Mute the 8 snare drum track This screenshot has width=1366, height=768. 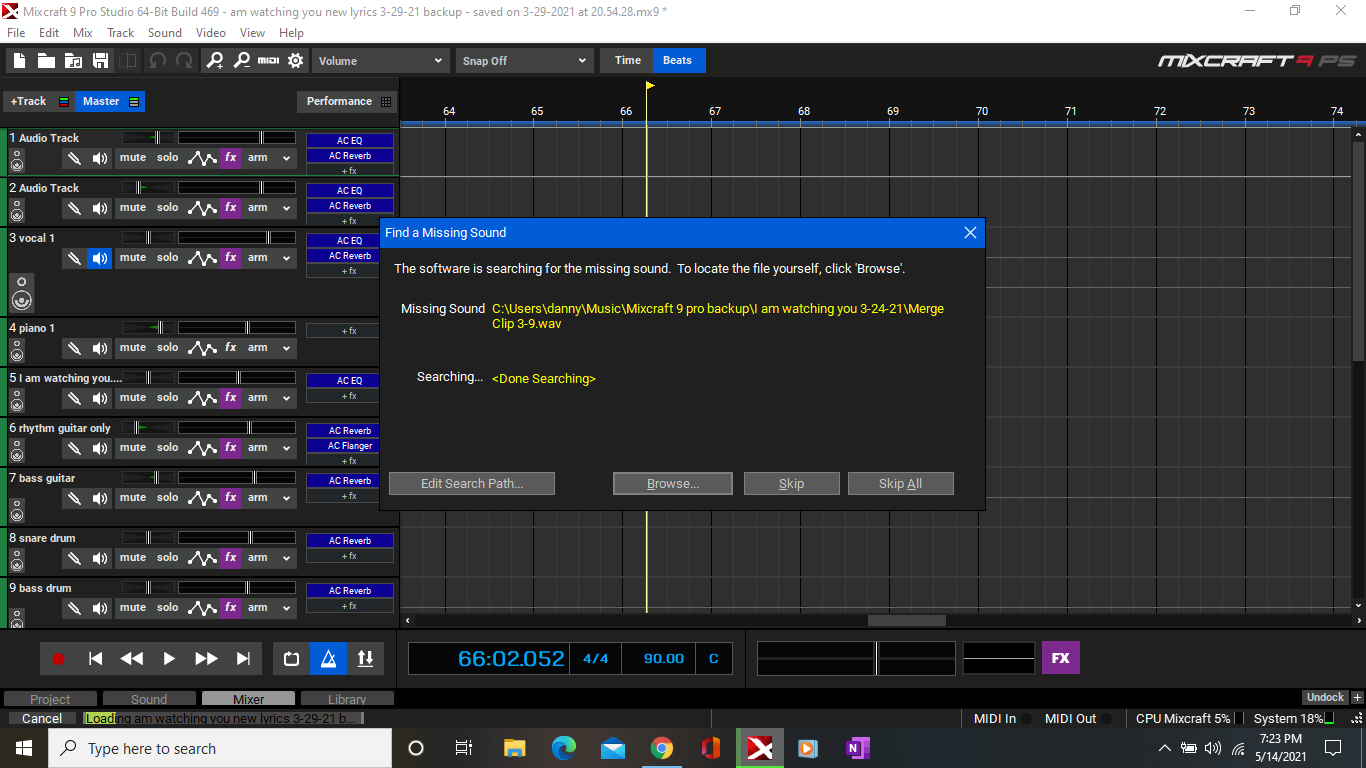pyautogui.click(x=133, y=558)
